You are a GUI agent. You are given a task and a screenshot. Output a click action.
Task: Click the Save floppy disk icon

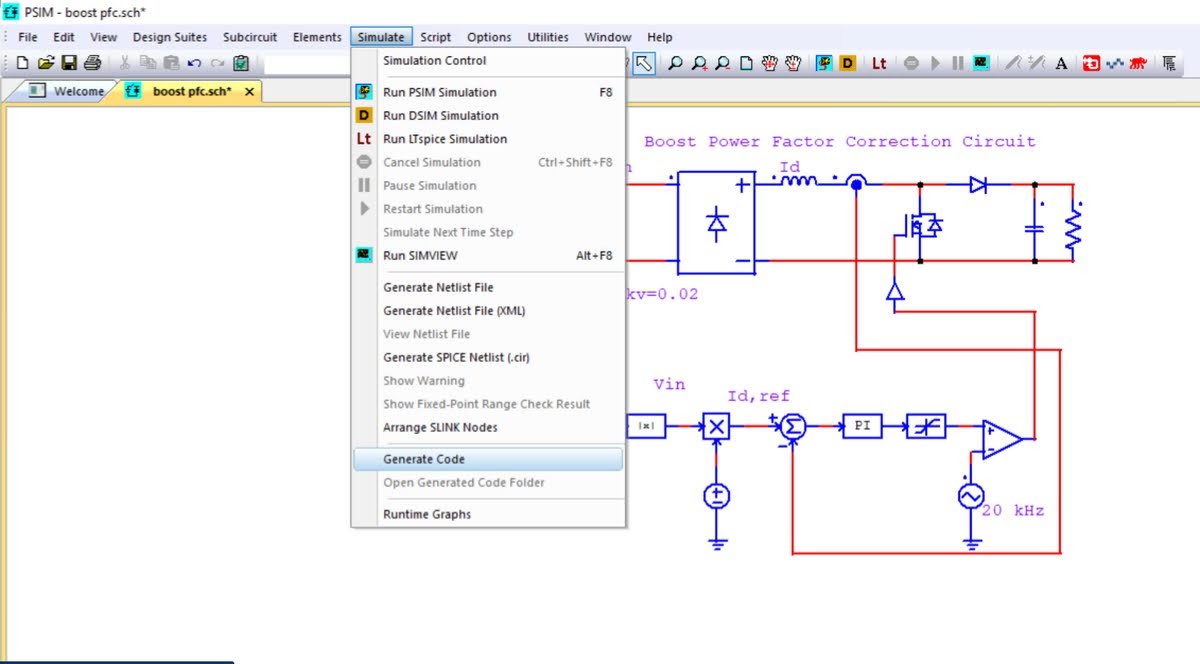[69, 63]
